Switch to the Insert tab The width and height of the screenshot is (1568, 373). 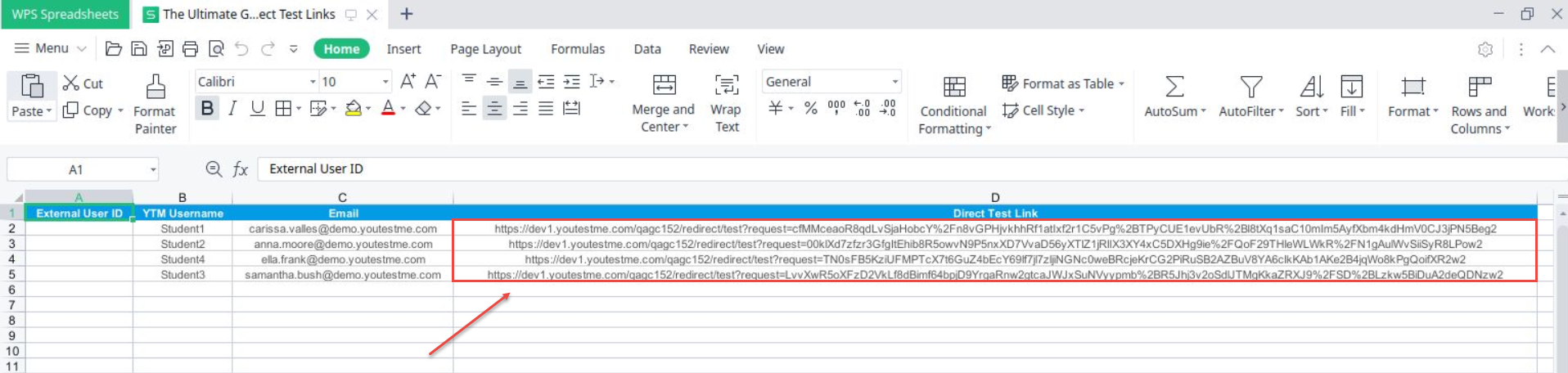click(403, 49)
